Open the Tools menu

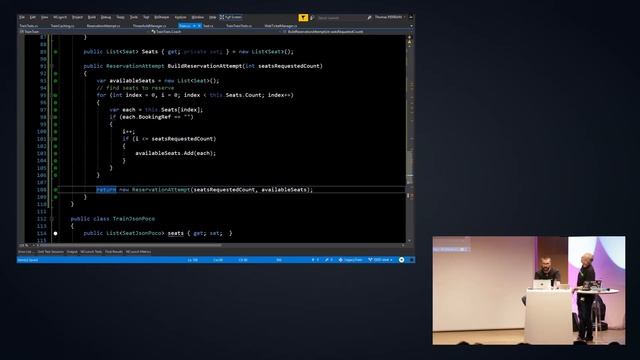coord(134,17)
